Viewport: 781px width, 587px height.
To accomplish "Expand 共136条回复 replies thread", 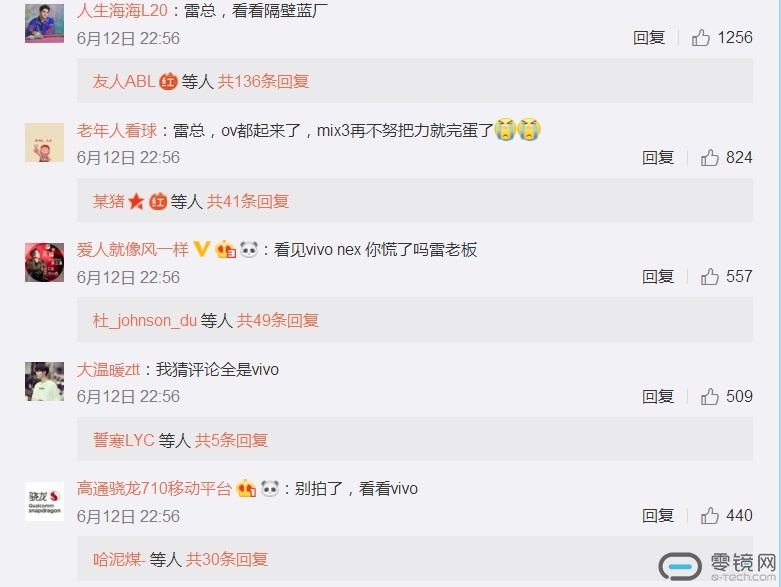I will [x=263, y=81].
